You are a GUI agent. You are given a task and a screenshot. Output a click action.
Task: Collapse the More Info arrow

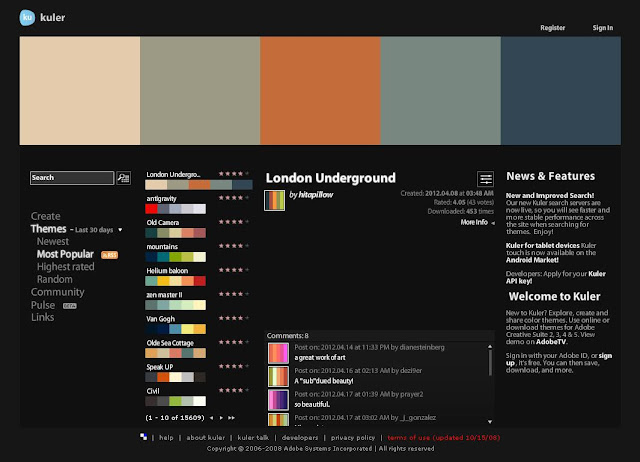click(493, 223)
